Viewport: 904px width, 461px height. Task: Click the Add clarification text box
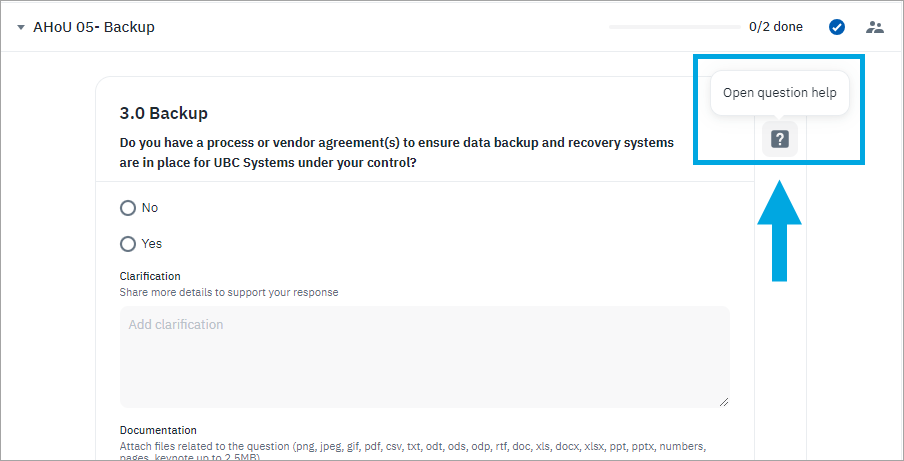pos(424,356)
